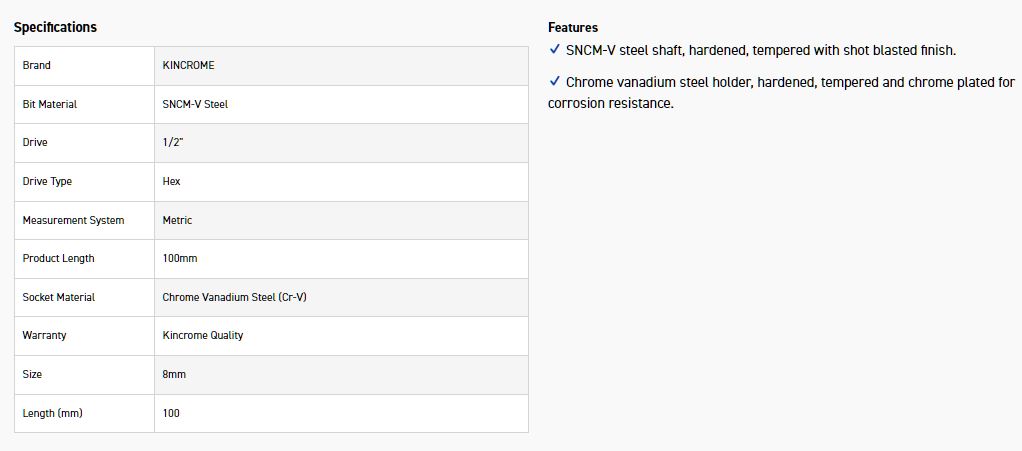Click the Specifications heading
1022x451 pixels.
pyautogui.click(x=55, y=27)
